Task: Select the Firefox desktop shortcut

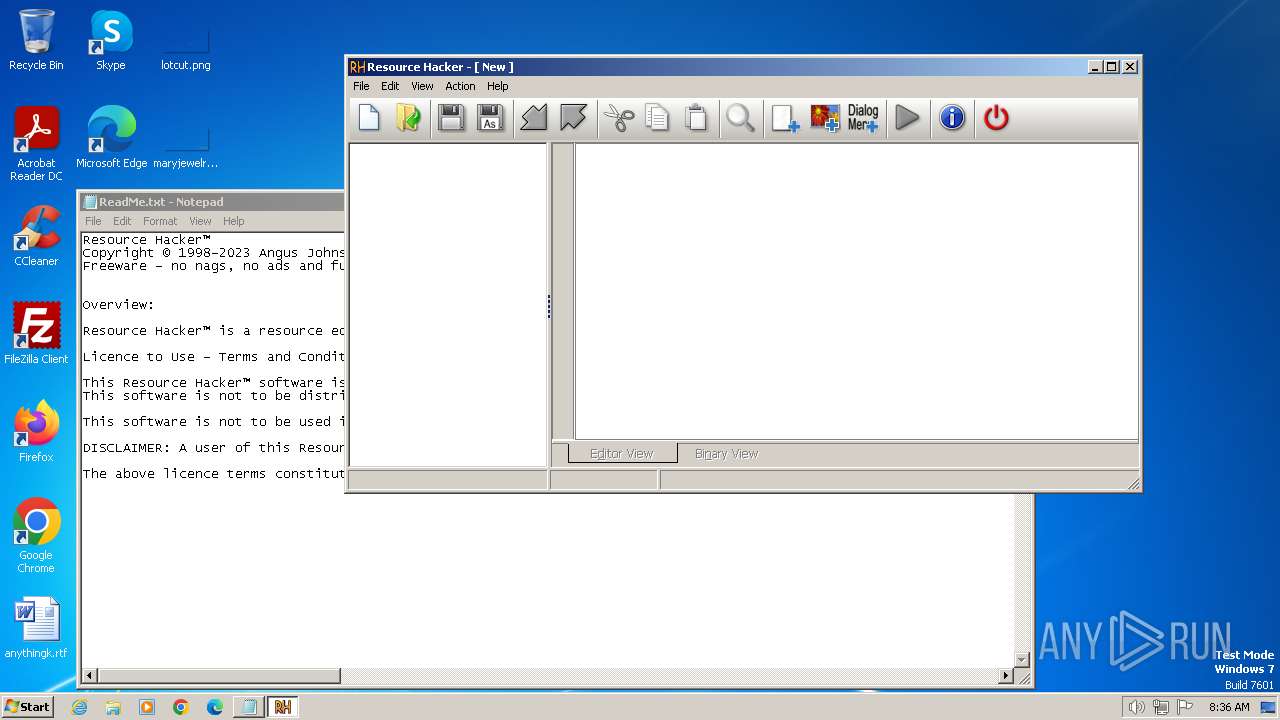Action: tap(36, 432)
